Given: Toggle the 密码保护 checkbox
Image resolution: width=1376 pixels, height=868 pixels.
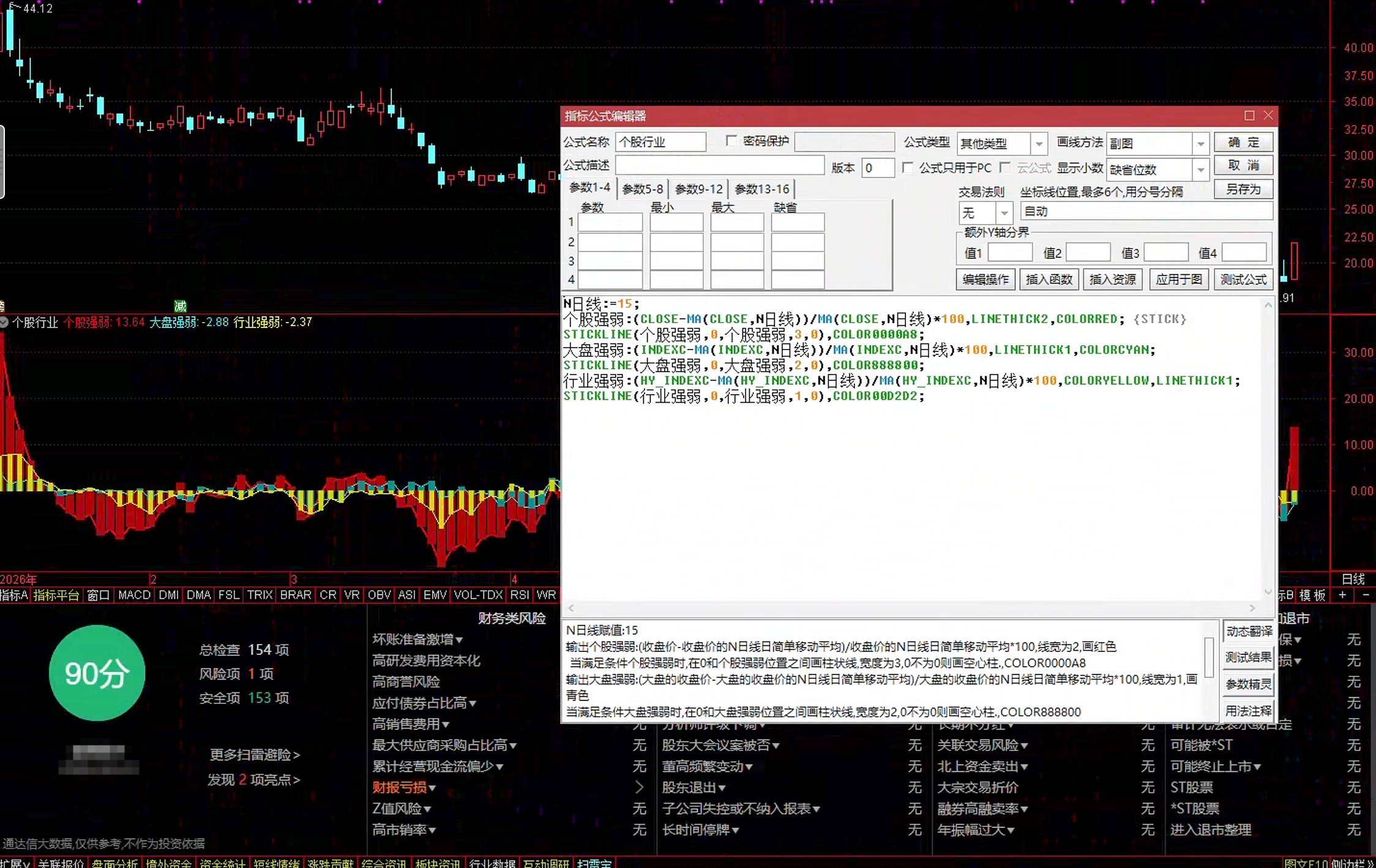Looking at the screenshot, I should coord(731,141).
